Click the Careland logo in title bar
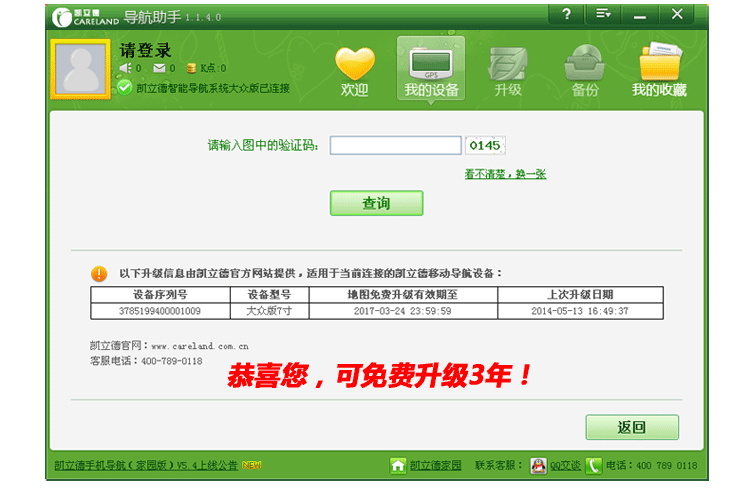This screenshot has height=491, width=750. [85, 17]
